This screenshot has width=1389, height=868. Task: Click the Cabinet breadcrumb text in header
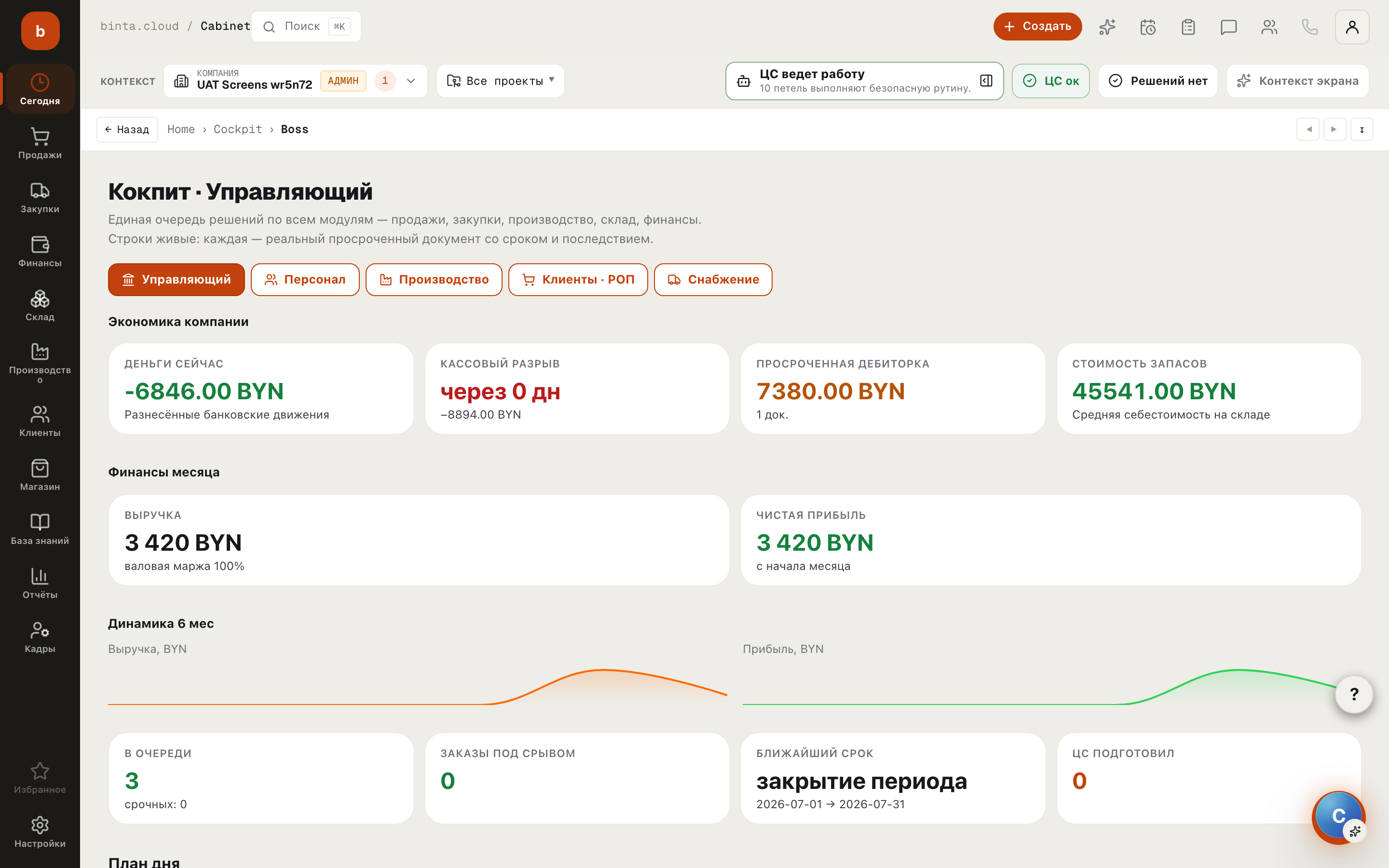click(x=225, y=27)
